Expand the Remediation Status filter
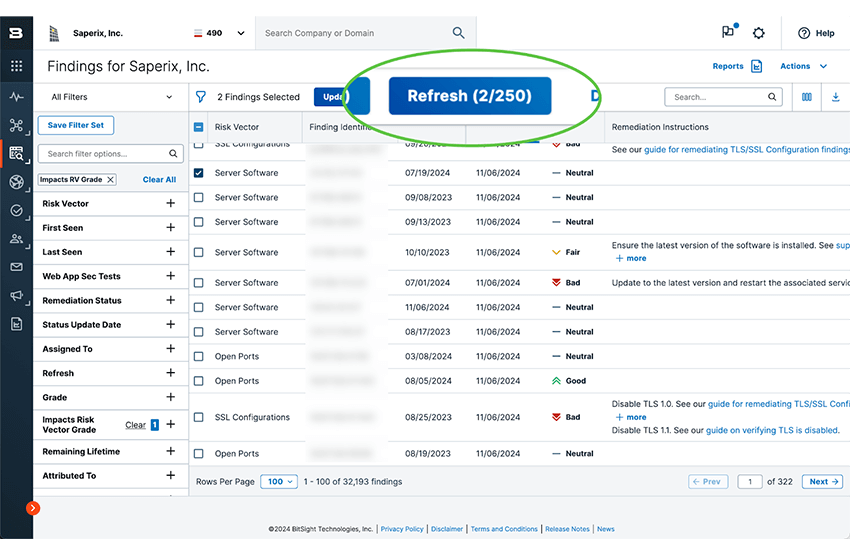This screenshot has height=539, width=850. point(170,300)
